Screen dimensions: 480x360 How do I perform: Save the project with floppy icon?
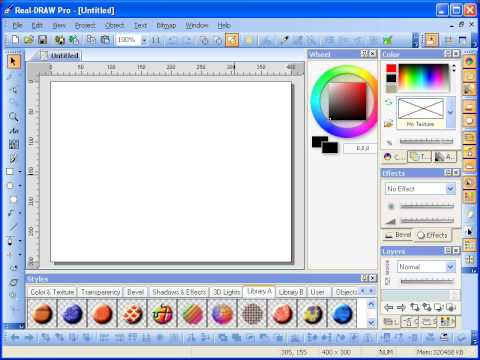click(x=43, y=40)
